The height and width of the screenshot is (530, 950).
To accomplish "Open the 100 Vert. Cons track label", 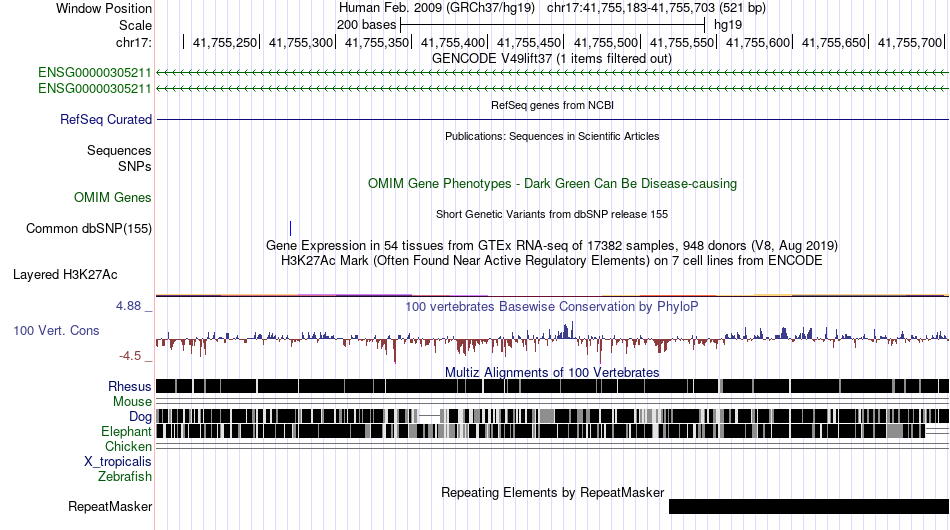I will point(56,330).
